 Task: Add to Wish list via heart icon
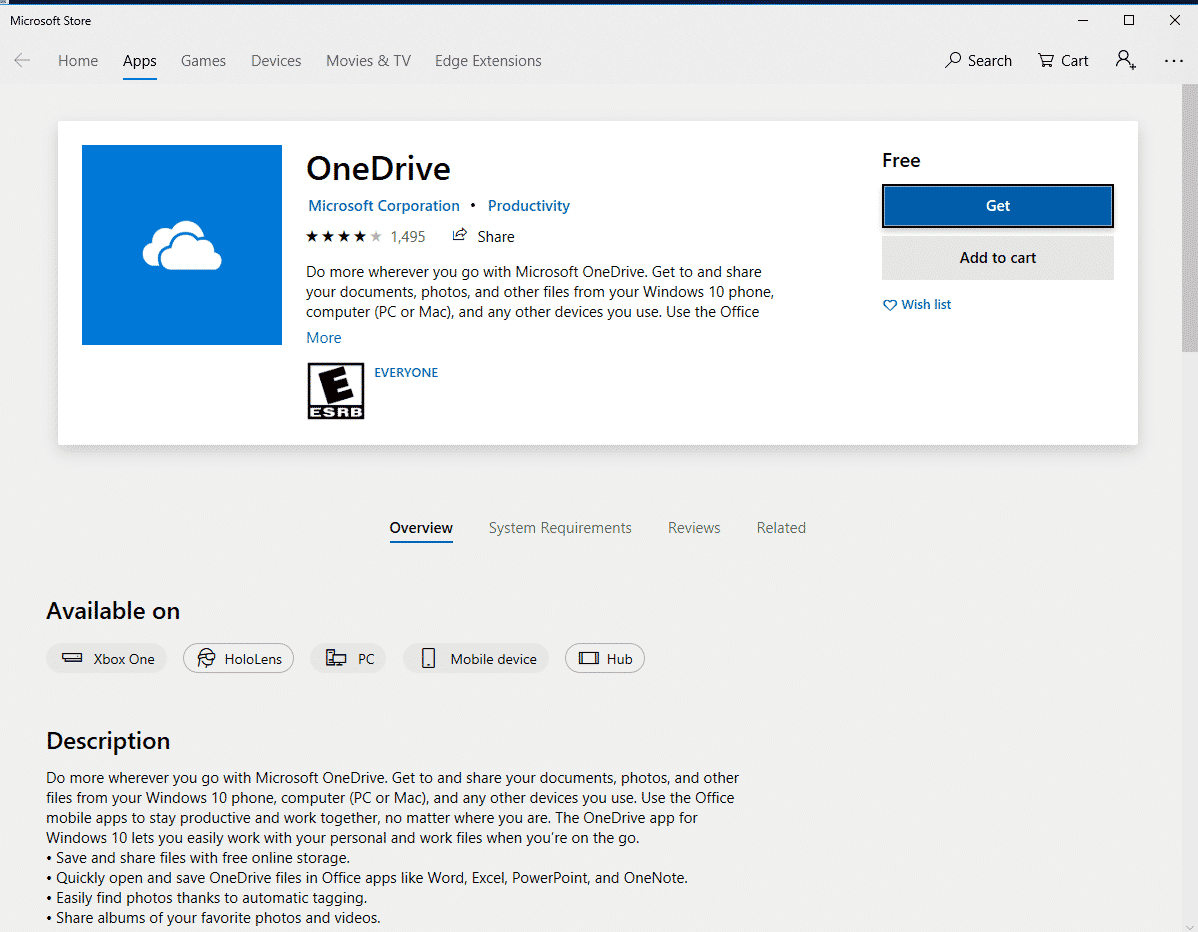890,305
